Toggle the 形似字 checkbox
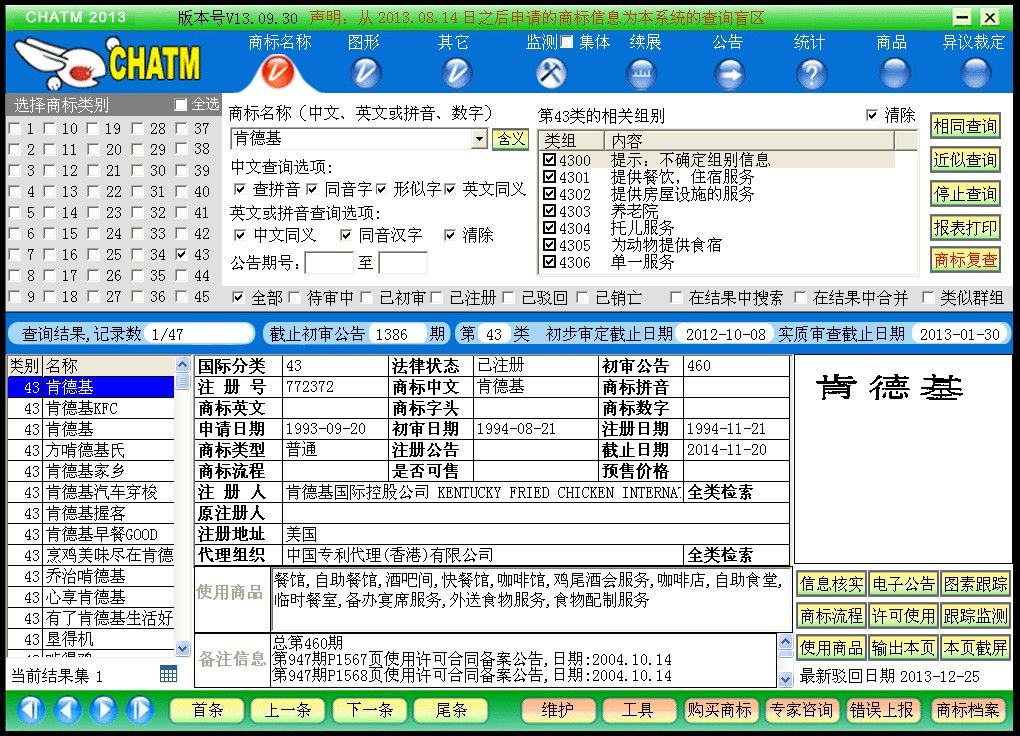Image resolution: width=1020 pixels, height=736 pixels. (x=381, y=189)
